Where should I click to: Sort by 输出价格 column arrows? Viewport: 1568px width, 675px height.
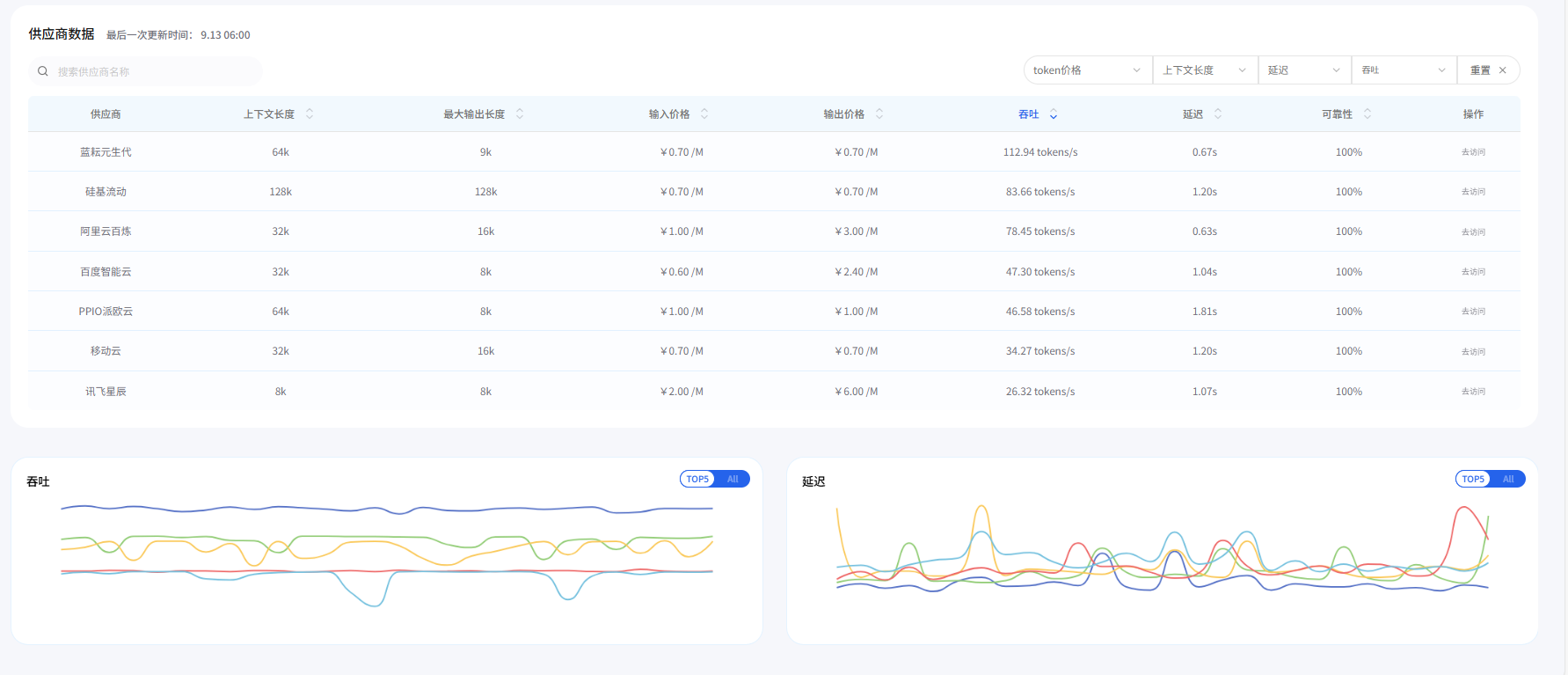pos(879,114)
